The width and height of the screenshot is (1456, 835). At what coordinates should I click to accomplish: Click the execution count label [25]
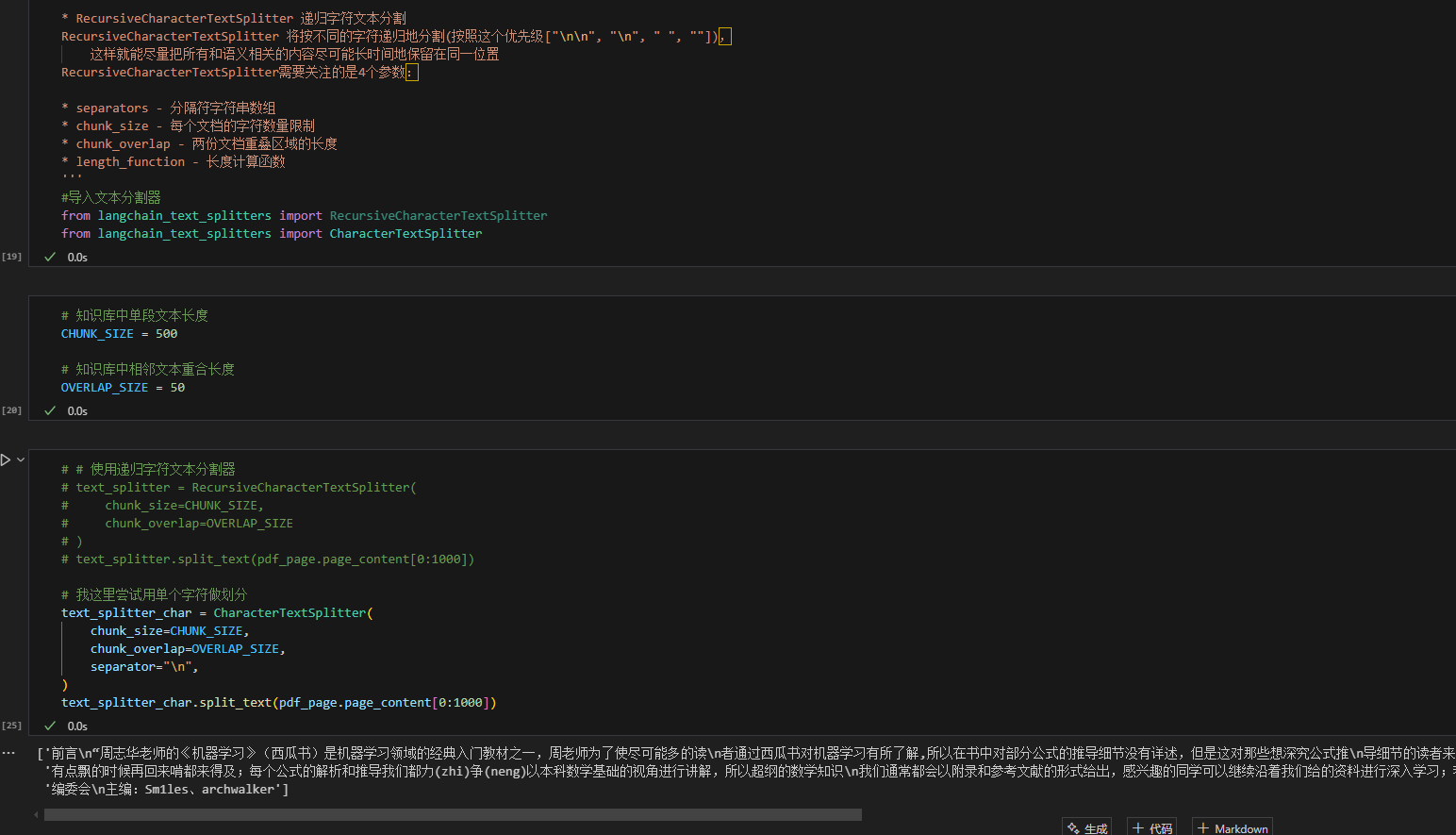[x=11, y=726]
